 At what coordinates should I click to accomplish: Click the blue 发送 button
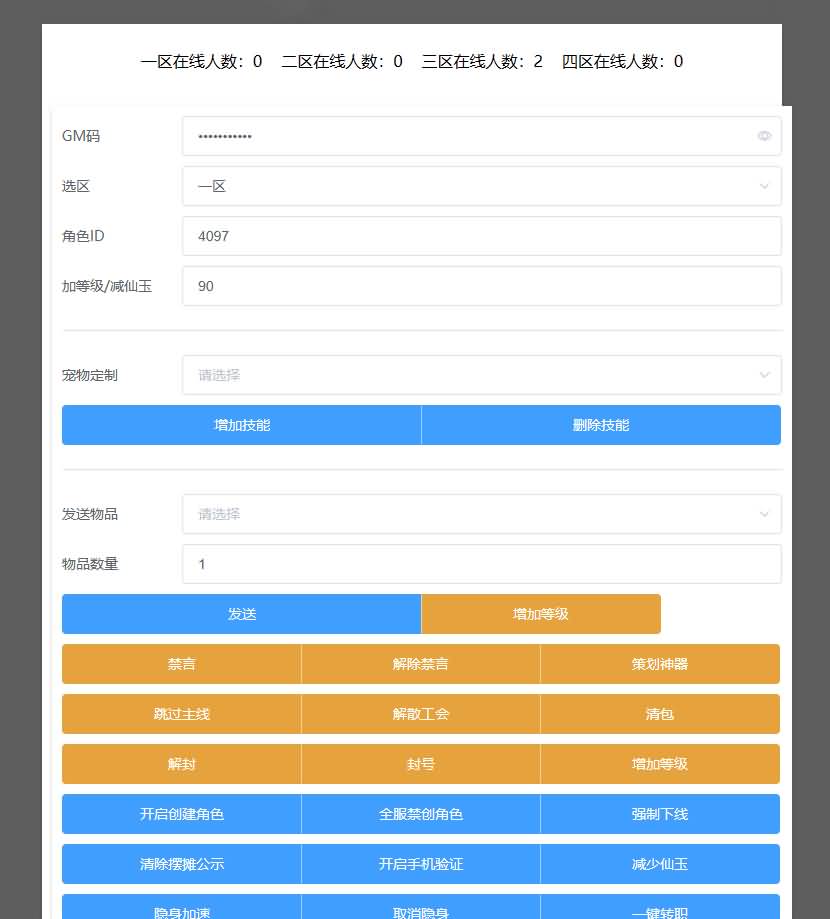click(241, 614)
